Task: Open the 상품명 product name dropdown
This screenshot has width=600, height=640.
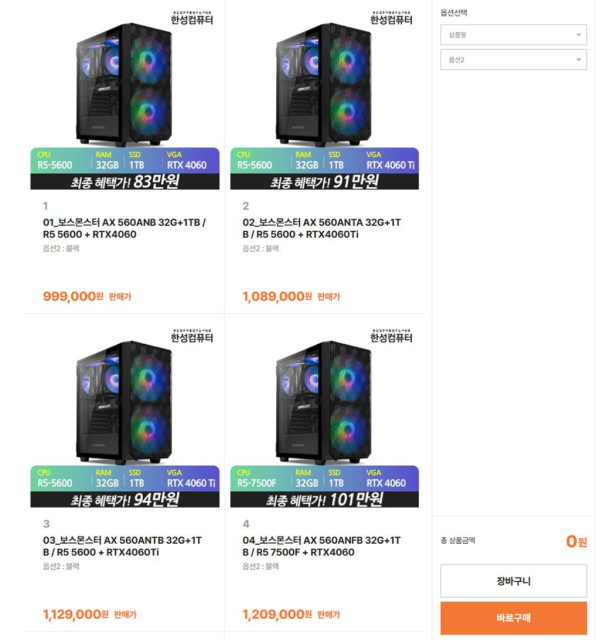Action: point(513,35)
